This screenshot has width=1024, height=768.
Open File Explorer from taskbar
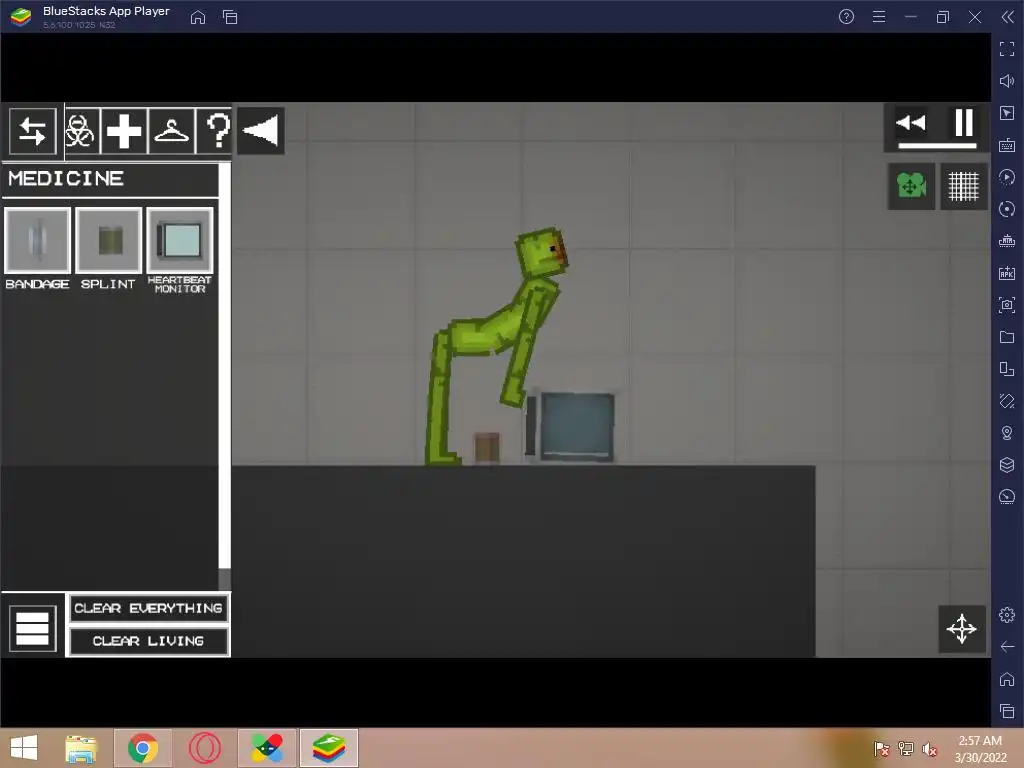(x=81, y=748)
